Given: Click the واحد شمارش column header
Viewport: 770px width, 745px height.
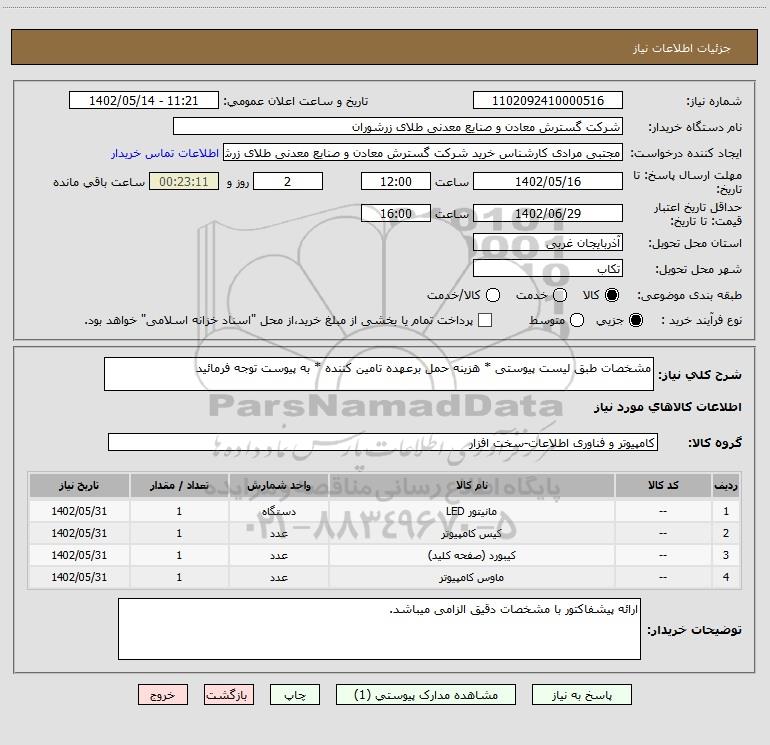Looking at the screenshot, I should 278,486.
